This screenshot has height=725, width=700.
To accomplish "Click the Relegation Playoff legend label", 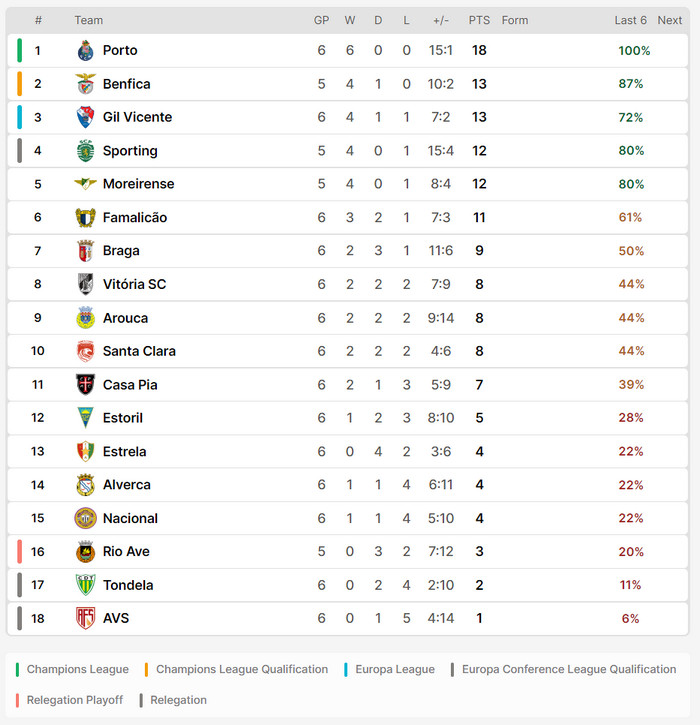I will tap(74, 700).
